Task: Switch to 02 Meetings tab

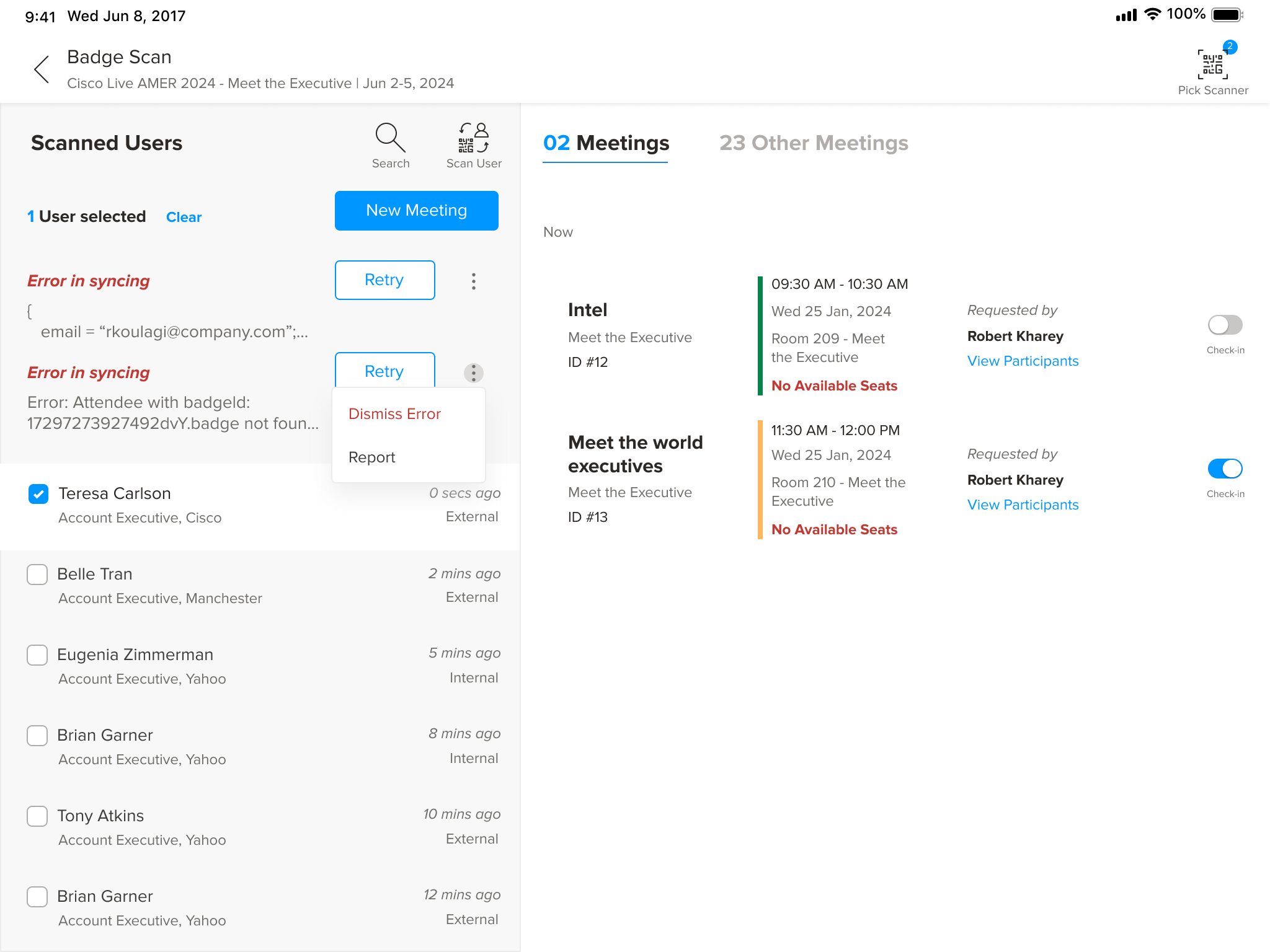Action: (x=606, y=143)
